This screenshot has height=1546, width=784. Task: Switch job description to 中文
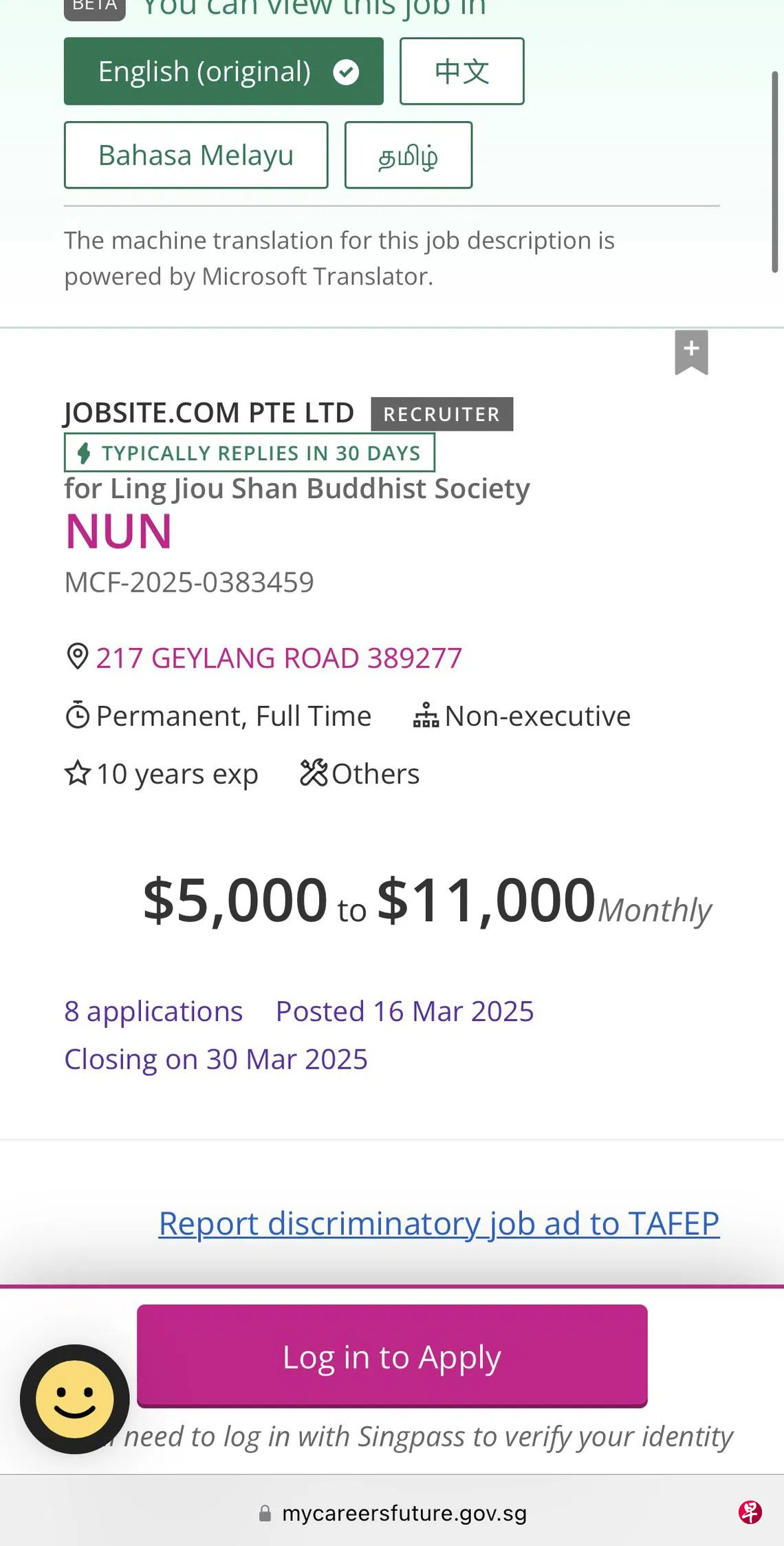point(461,72)
